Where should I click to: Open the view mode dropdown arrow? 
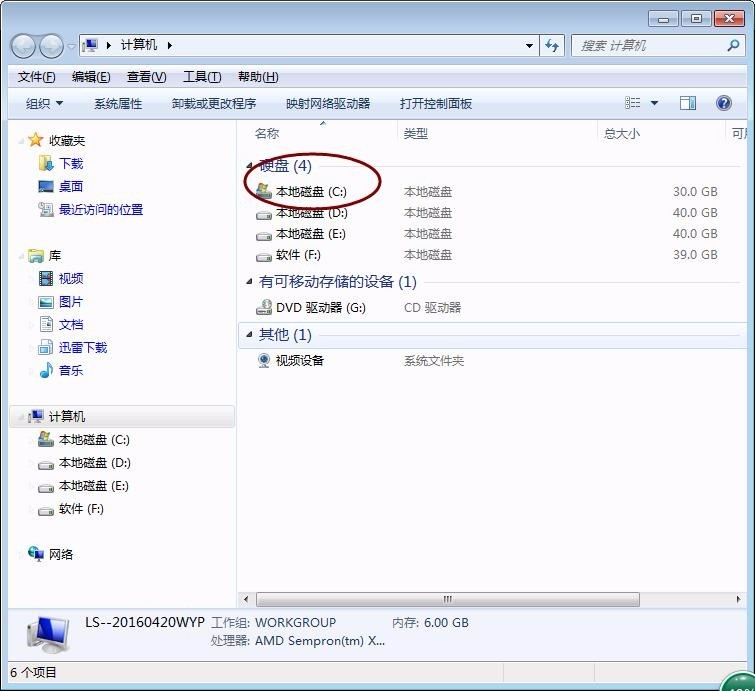click(x=654, y=103)
